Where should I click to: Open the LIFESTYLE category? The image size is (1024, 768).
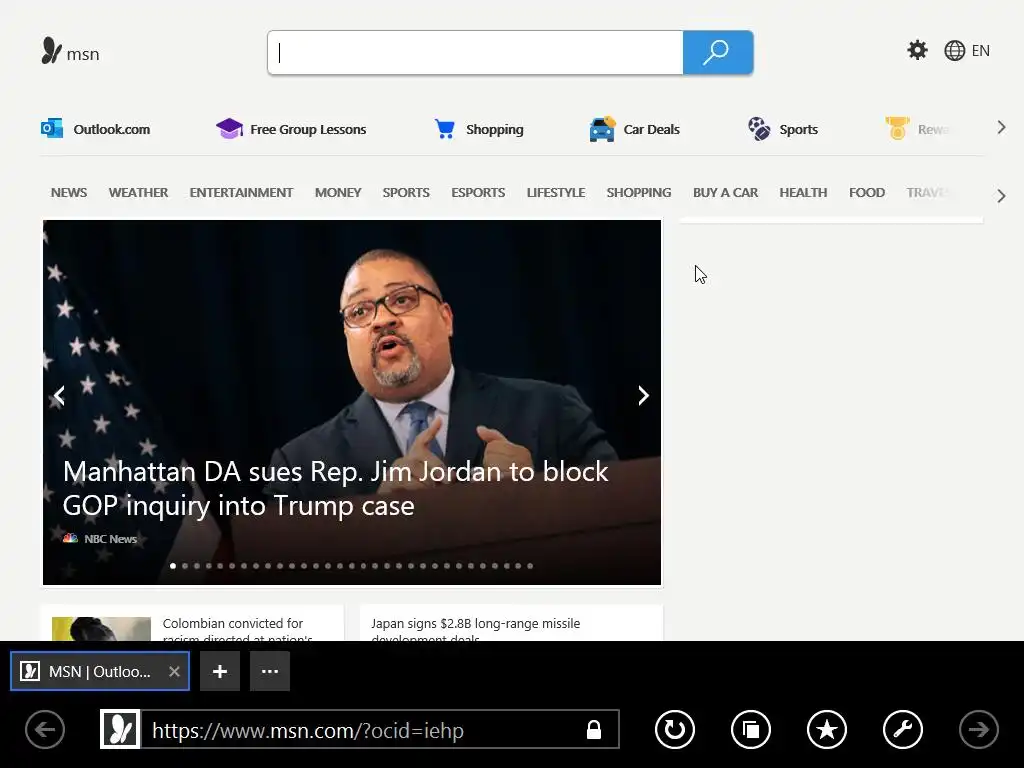tap(556, 193)
